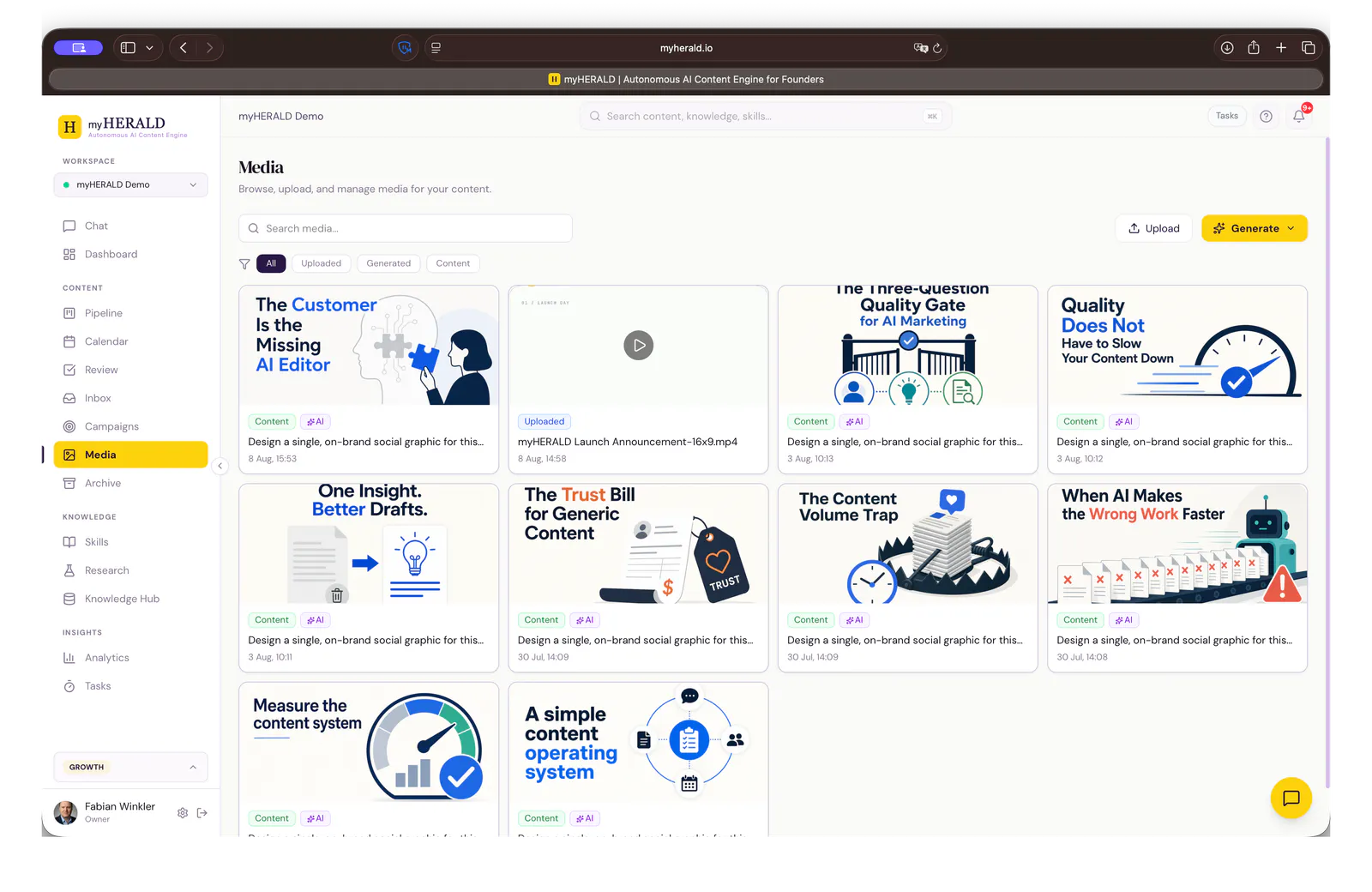Click the myherald.io address bar
1372x892 pixels.
[x=686, y=48]
